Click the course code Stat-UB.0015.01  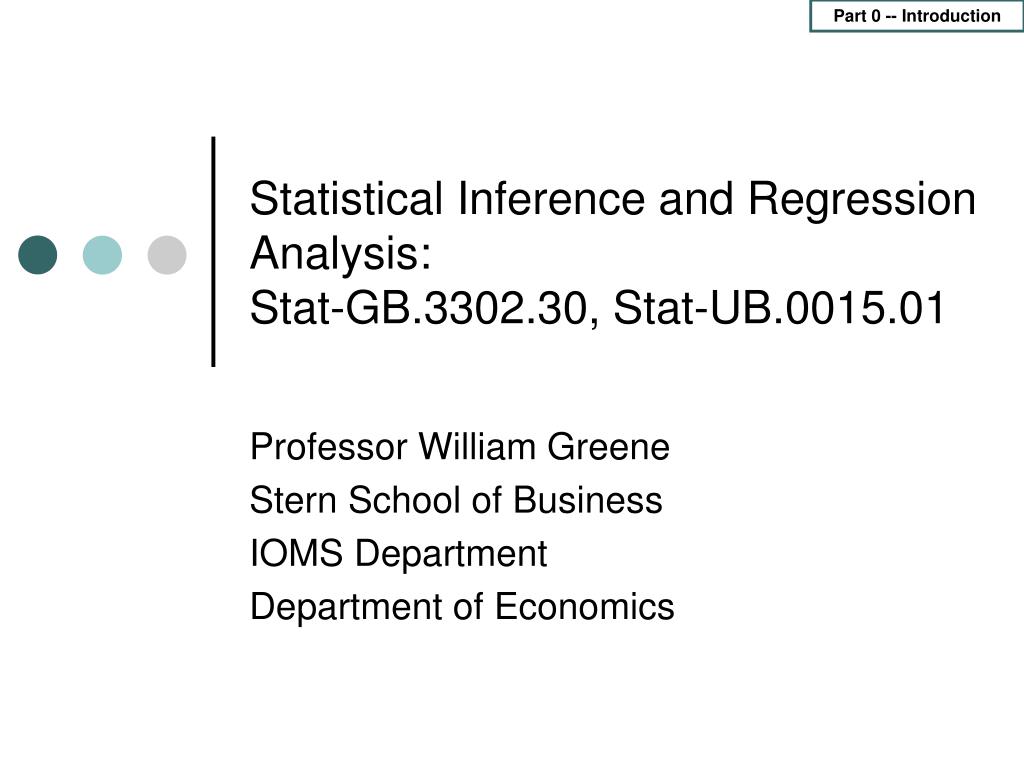(x=778, y=308)
